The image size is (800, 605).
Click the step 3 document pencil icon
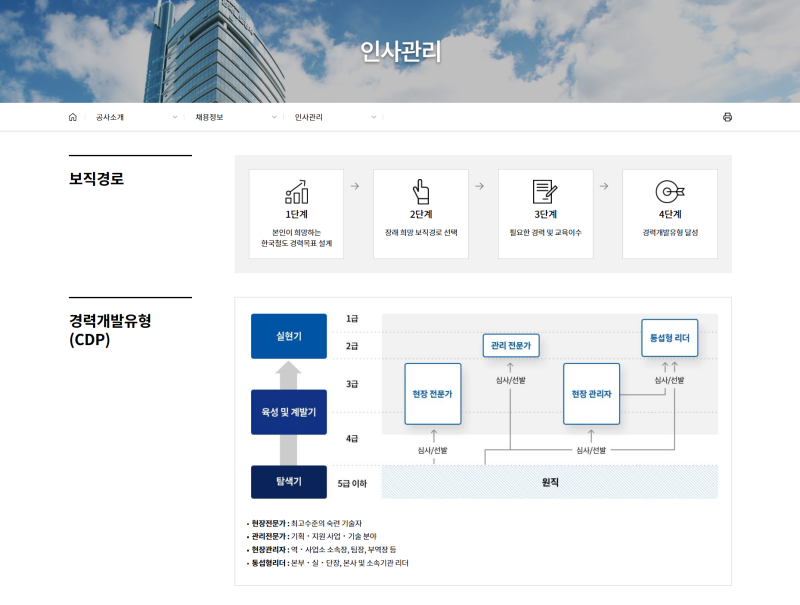click(x=545, y=192)
